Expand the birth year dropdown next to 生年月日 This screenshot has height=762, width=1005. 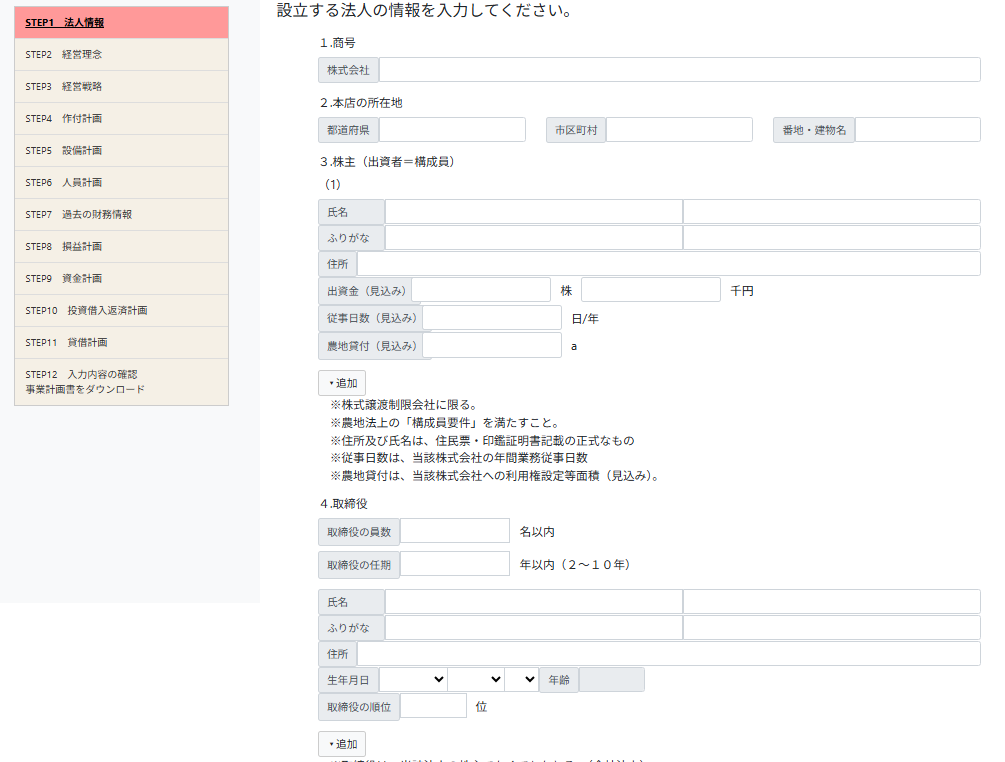(413, 680)
